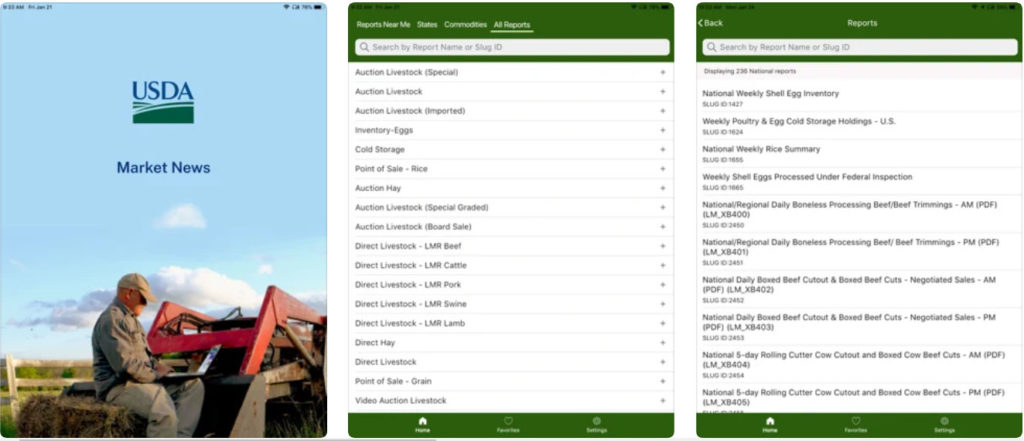Tap the Home icon below the national reports list
Viewport: 1024px width, 441px height.
[769, 424]
